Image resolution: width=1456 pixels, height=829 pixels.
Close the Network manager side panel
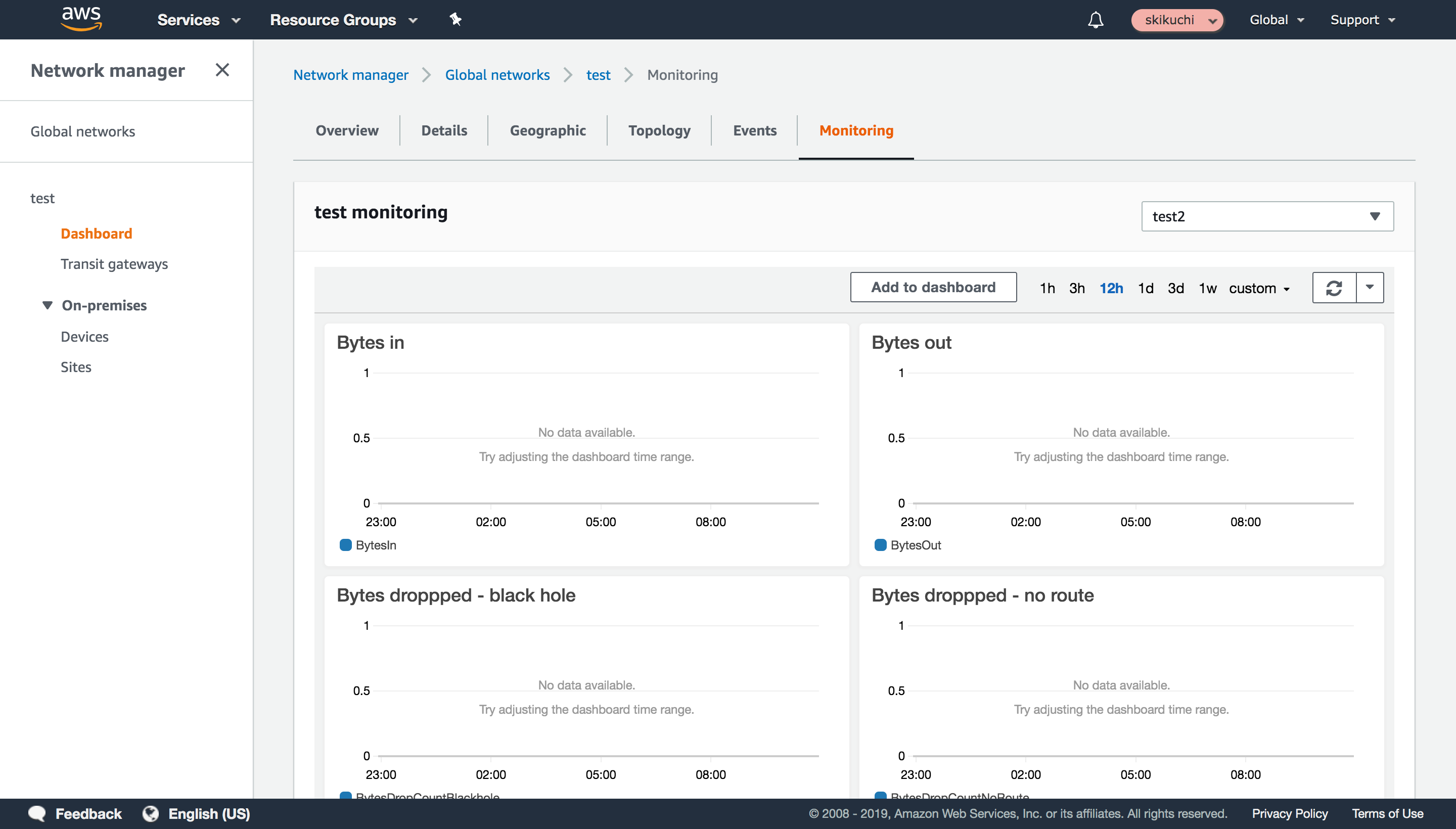point(222,69)
